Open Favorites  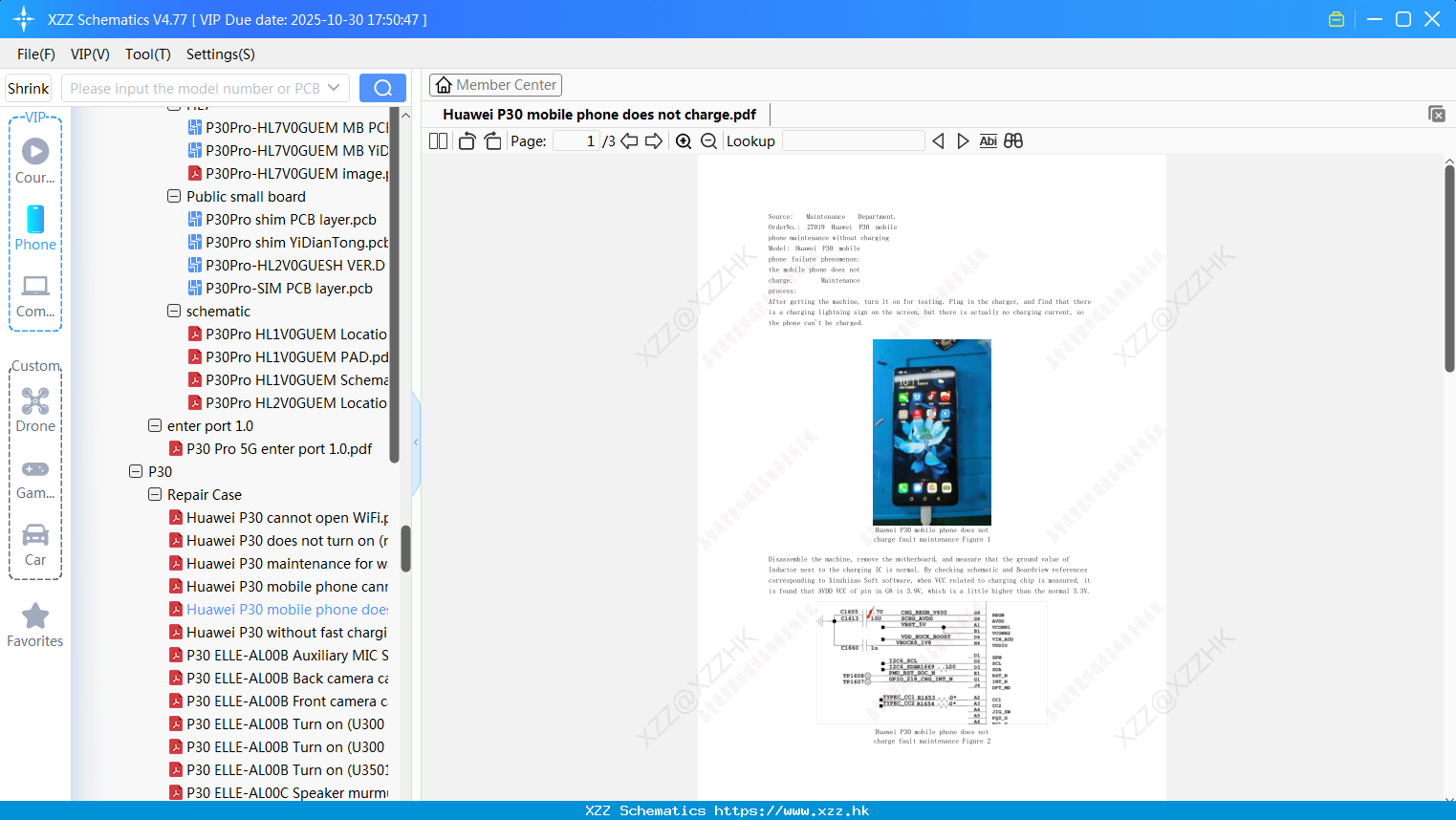coord(35,625)
